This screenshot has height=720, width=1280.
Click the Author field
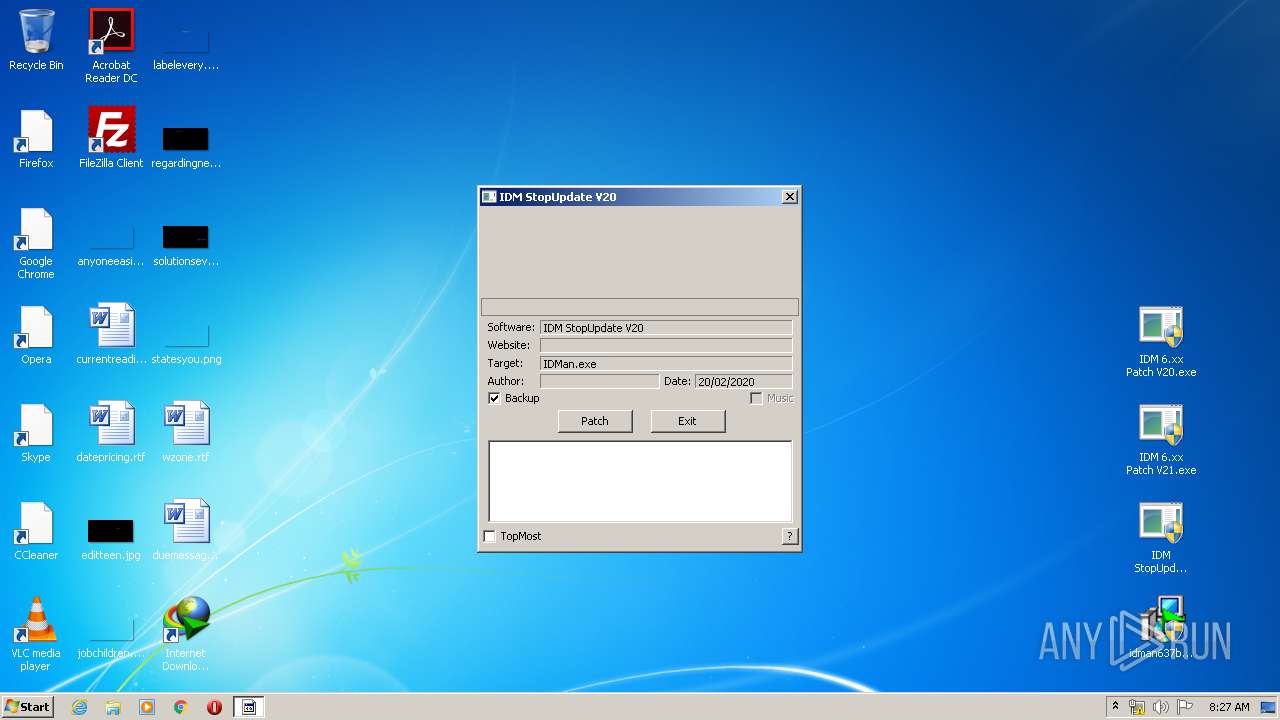600,382
